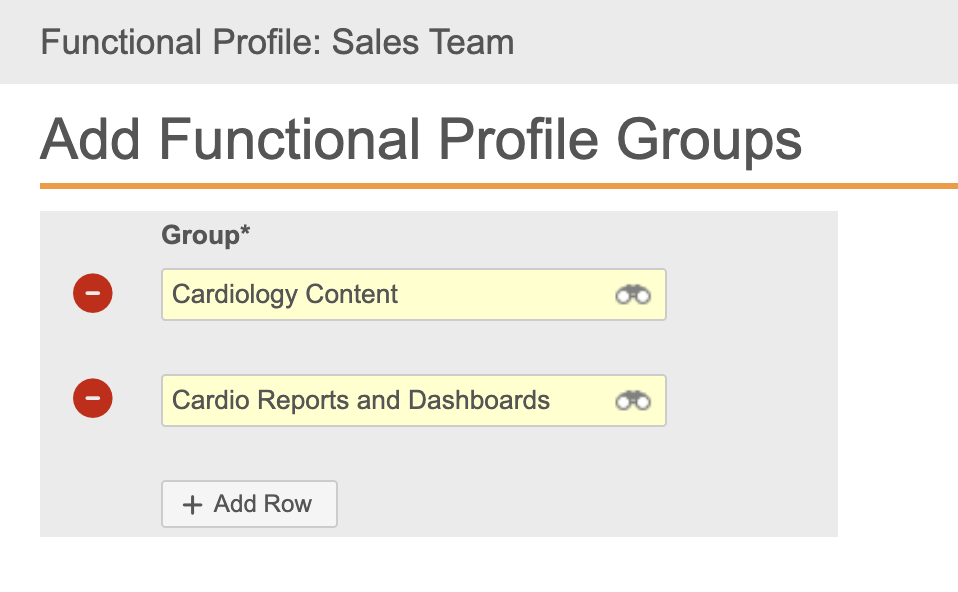The image size is (958, 592).
Task: Remove the Cardiology Content group row
Action: point(93,294)
